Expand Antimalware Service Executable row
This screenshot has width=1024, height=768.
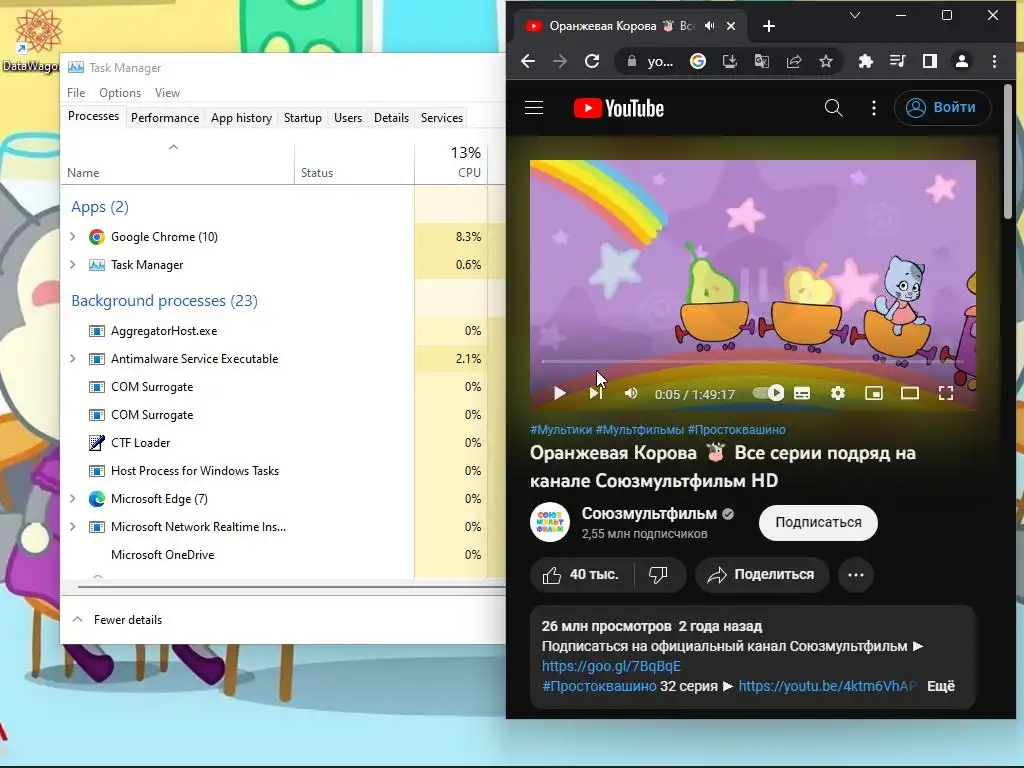click(x=72, y=359)
